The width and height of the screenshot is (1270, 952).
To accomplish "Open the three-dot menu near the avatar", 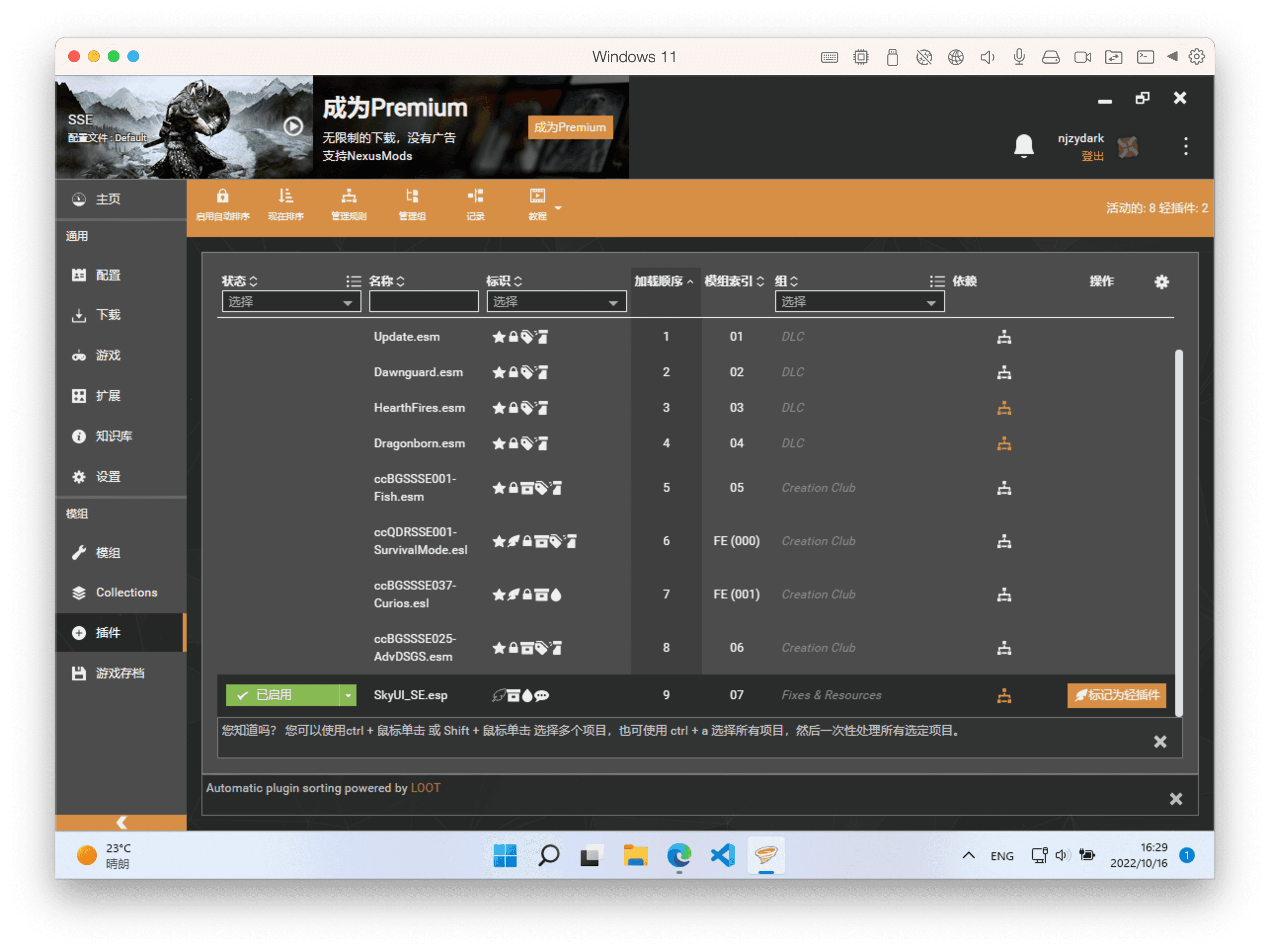I will 1186,146.
